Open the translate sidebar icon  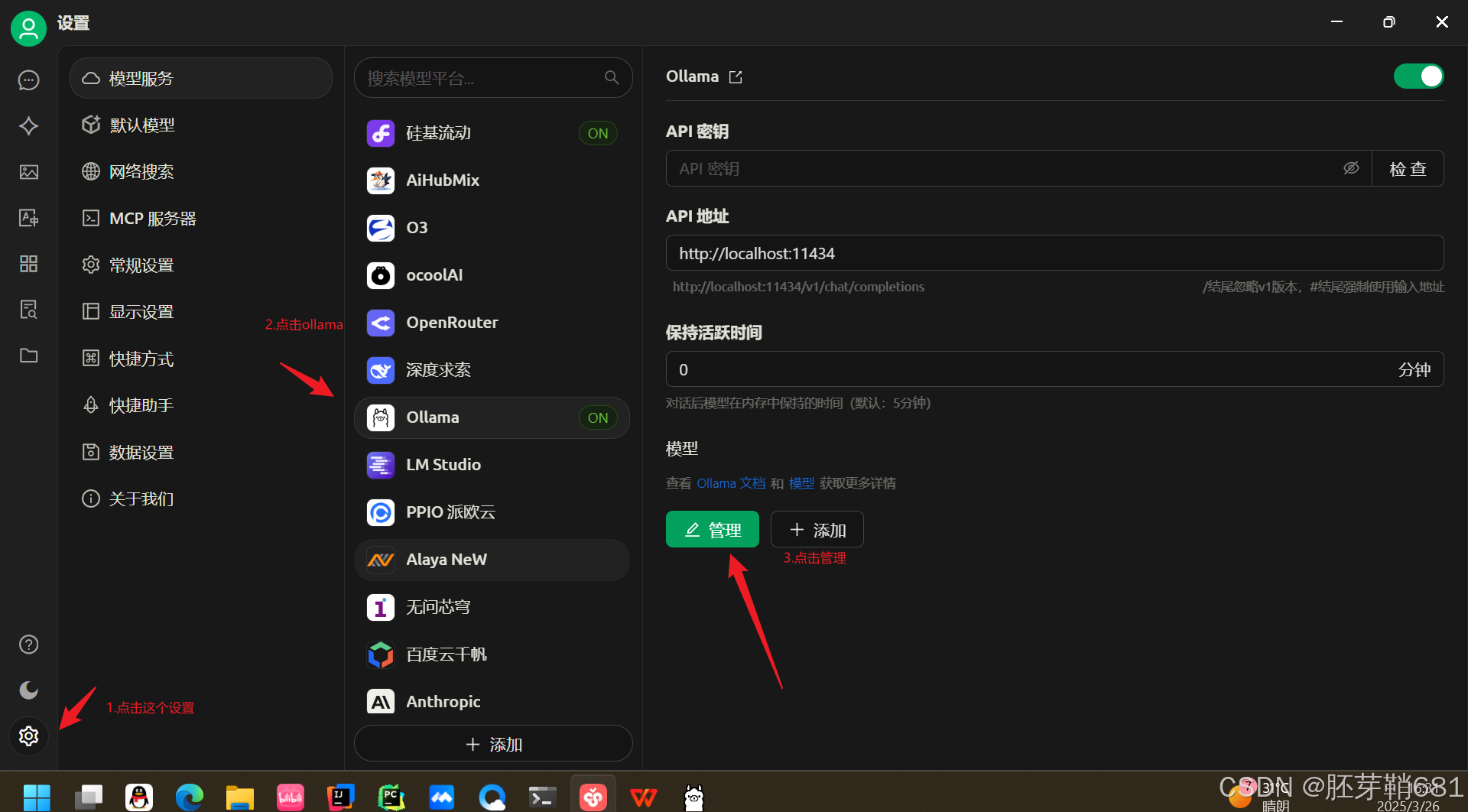point(28,218)
